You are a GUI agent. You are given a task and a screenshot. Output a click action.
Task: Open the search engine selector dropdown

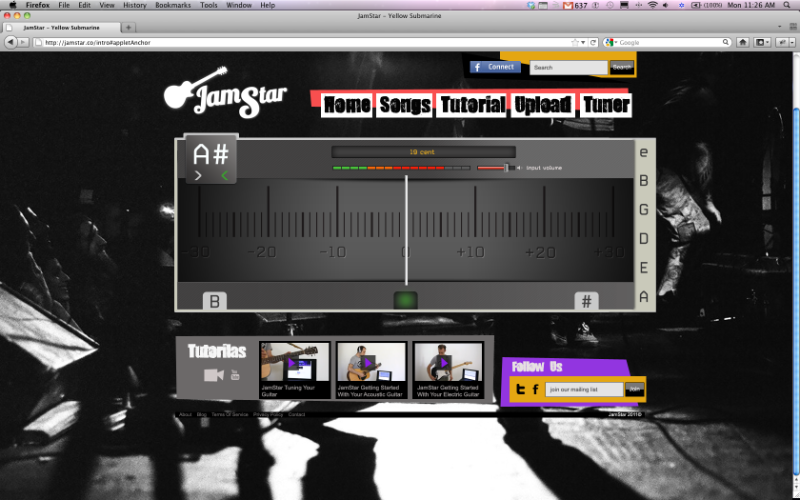click(611, 42)
